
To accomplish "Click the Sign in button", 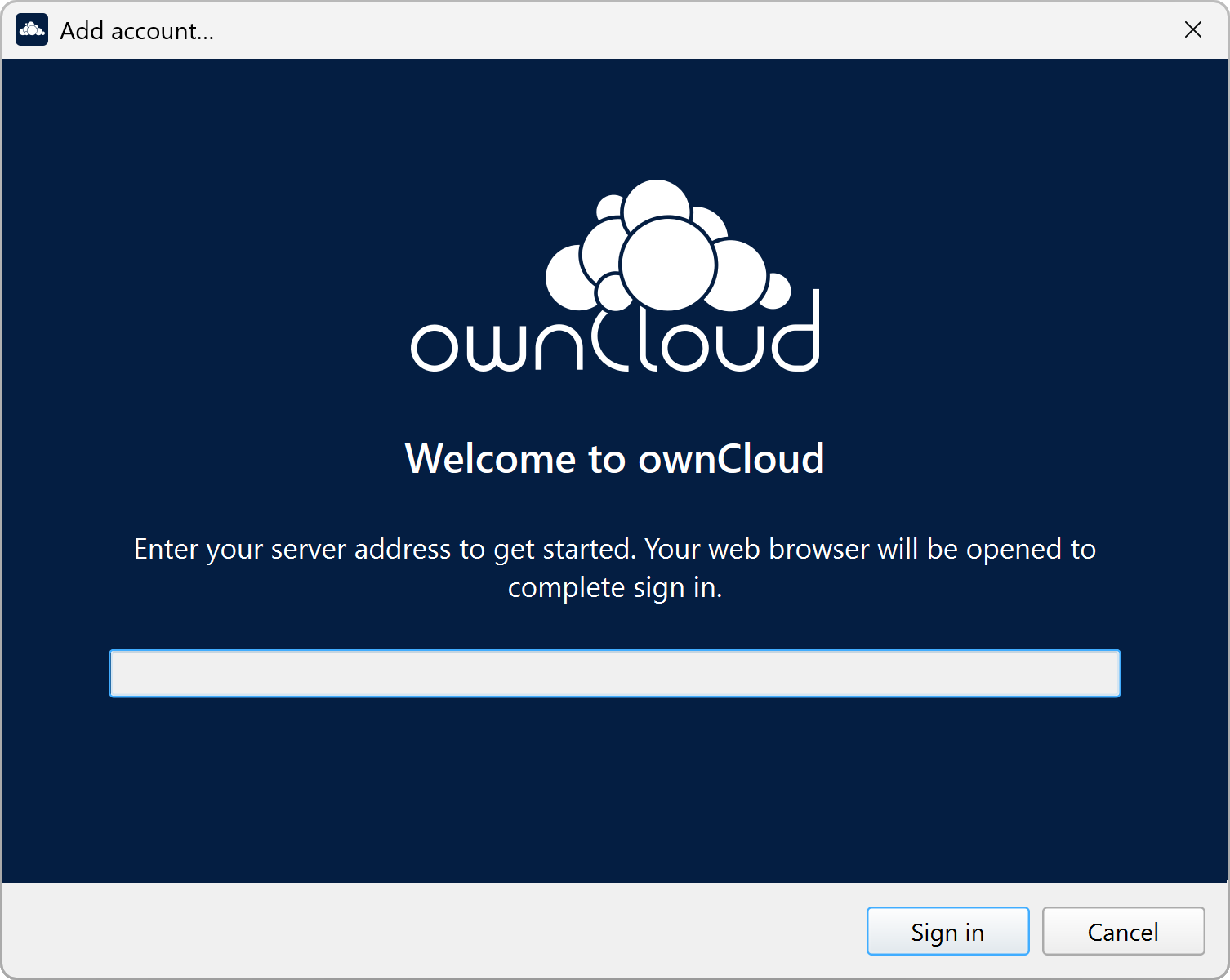I will [947, 932].
